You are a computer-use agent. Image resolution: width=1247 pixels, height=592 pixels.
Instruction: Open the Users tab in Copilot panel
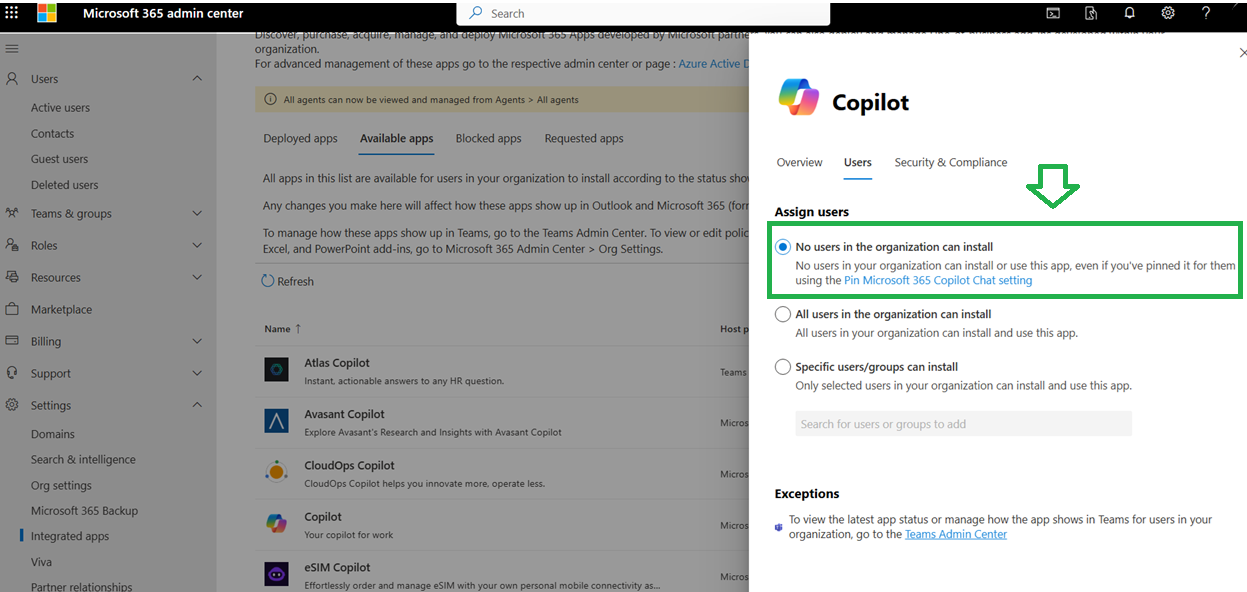click(x=858, y=162)
